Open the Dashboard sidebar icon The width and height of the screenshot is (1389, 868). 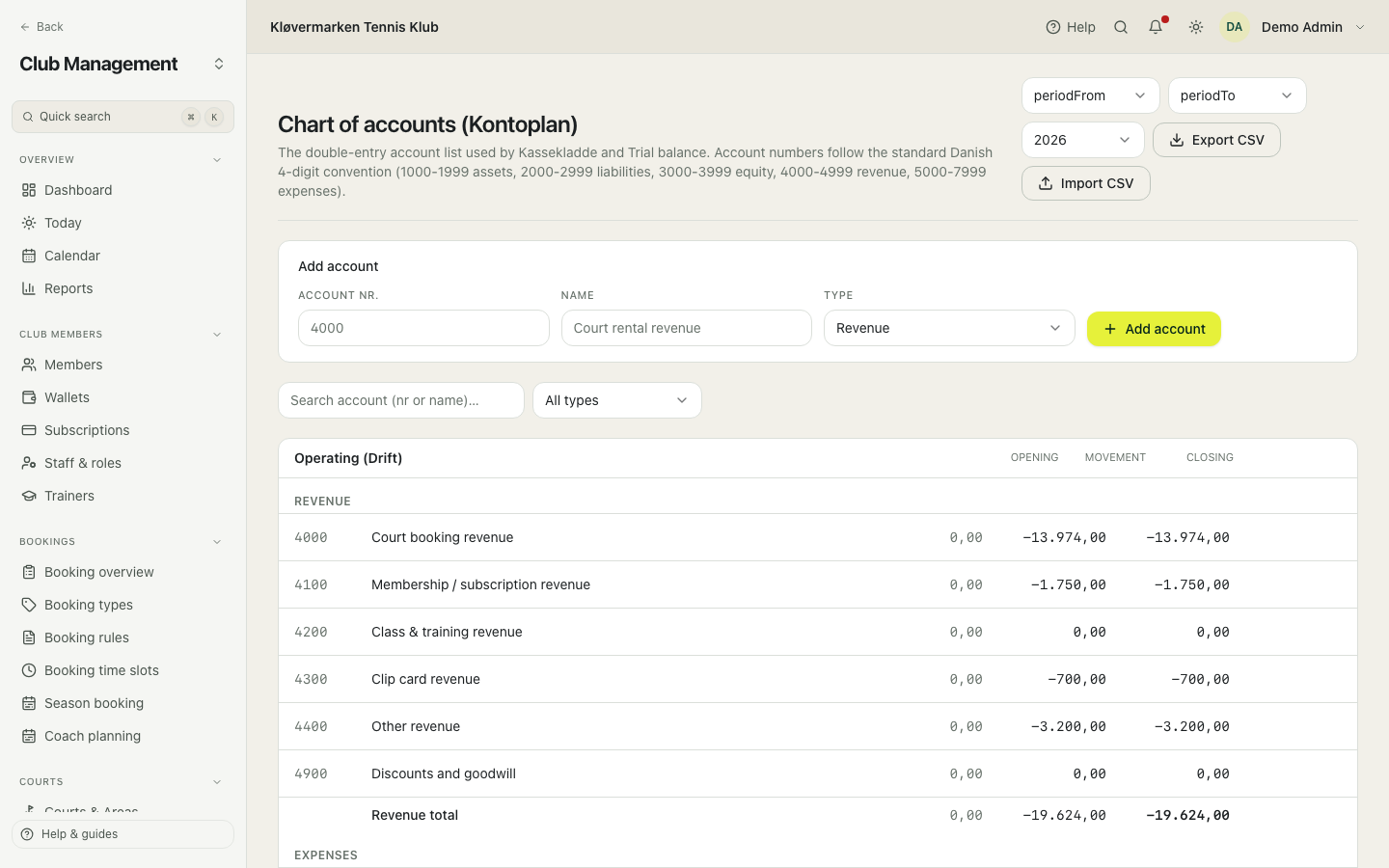[x=29, y=190]
